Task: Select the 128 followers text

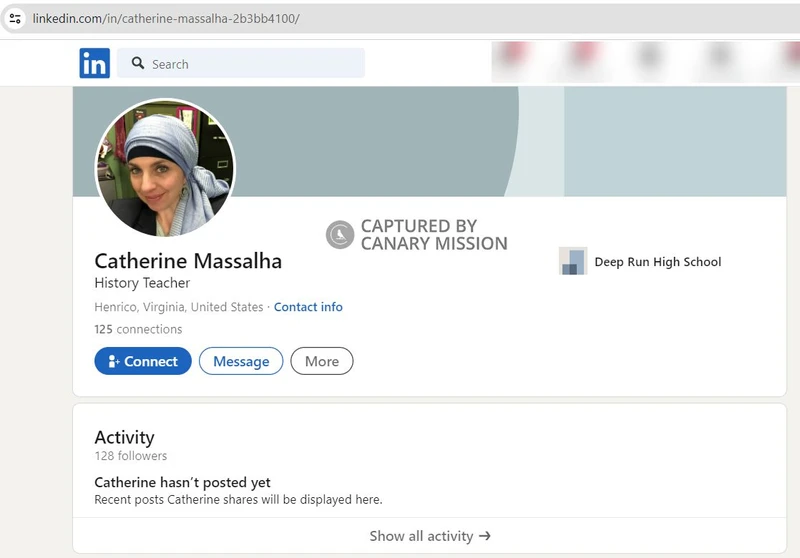Action: (x=131, y=456)
